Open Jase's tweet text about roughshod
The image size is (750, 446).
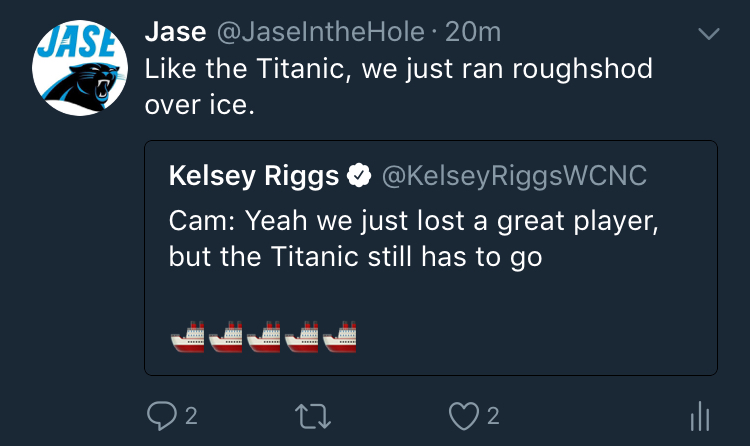398,87
